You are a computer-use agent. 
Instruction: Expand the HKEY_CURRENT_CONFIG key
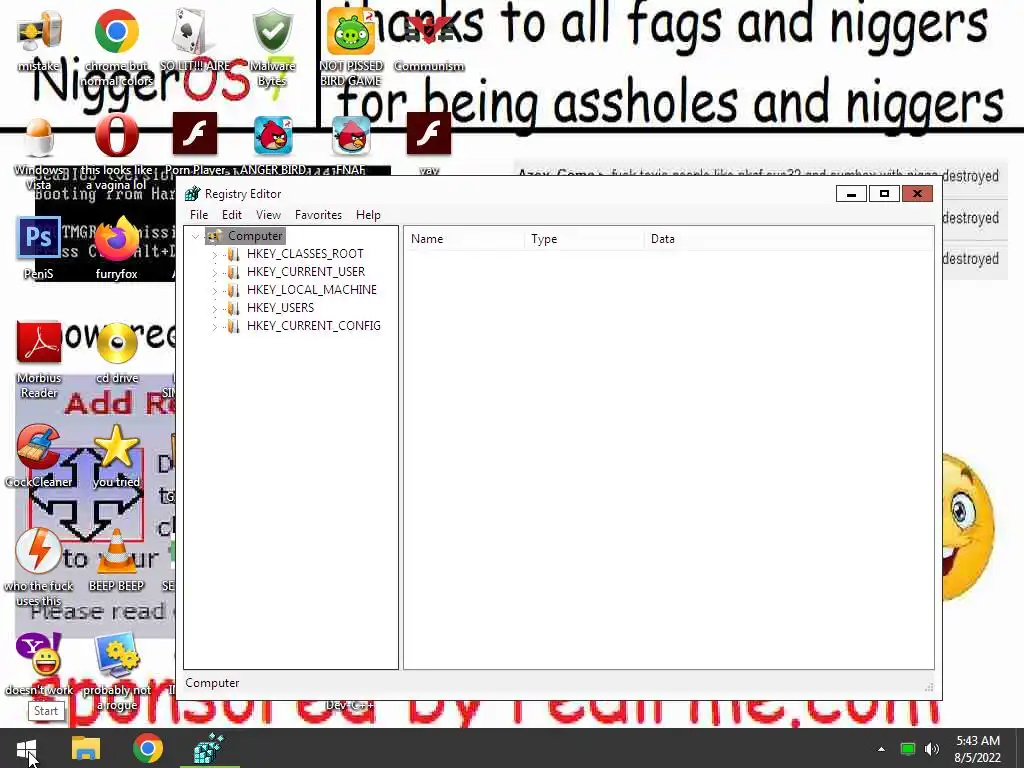pos(214,327)
